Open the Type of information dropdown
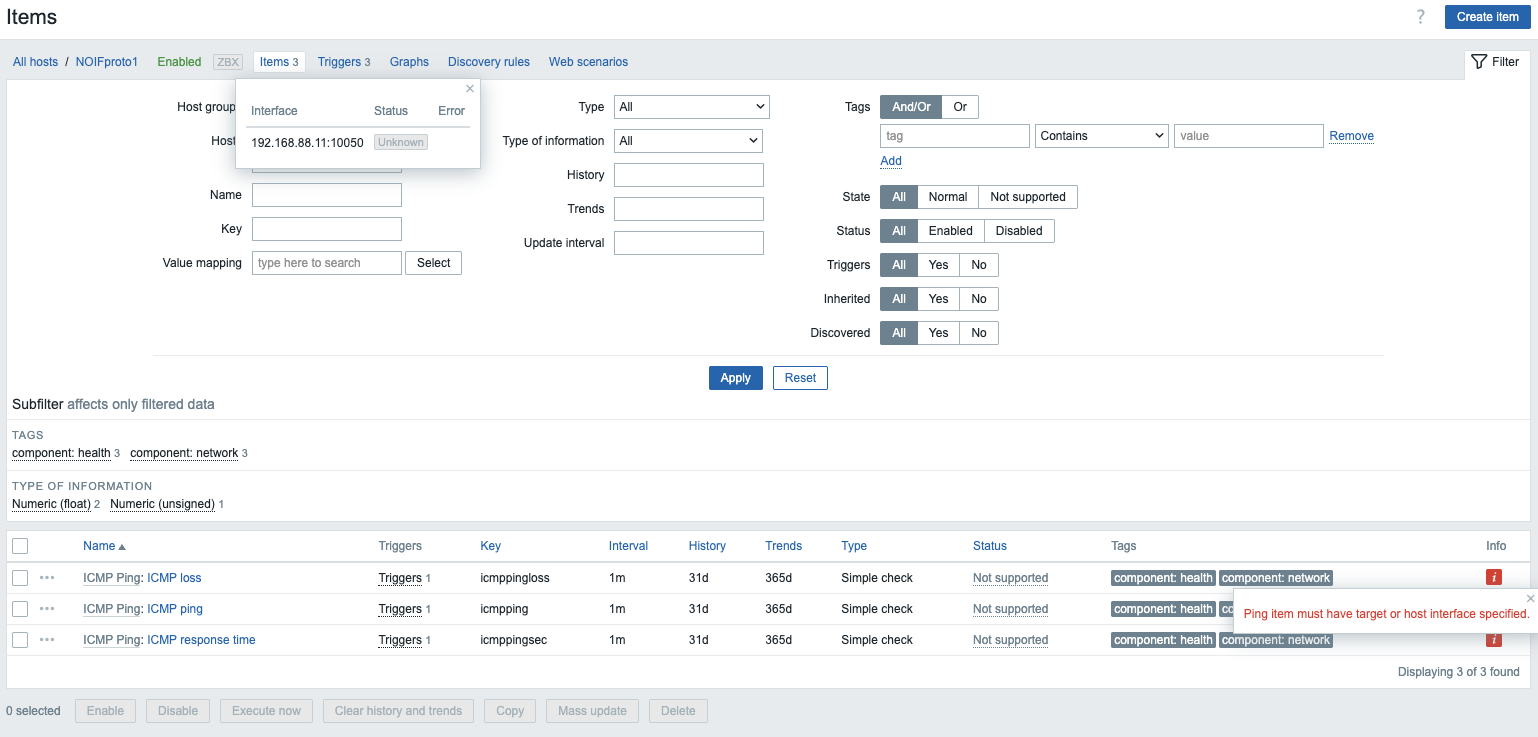1538x737 pixels. [688, 141]
